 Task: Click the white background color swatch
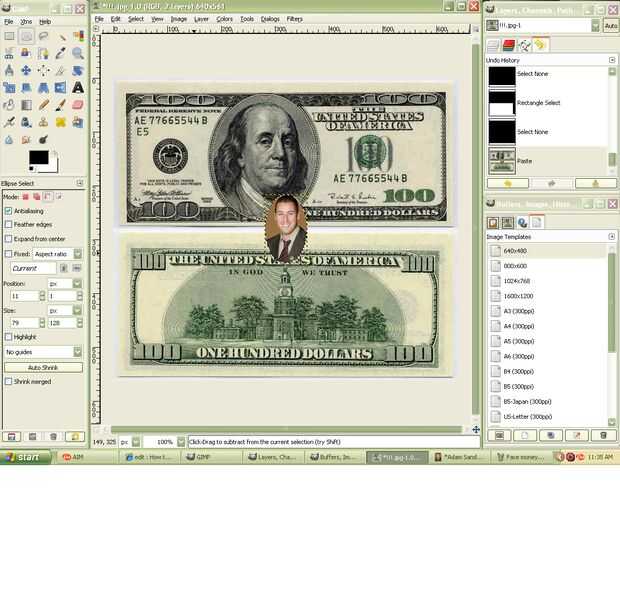click(x=55, y=164)
